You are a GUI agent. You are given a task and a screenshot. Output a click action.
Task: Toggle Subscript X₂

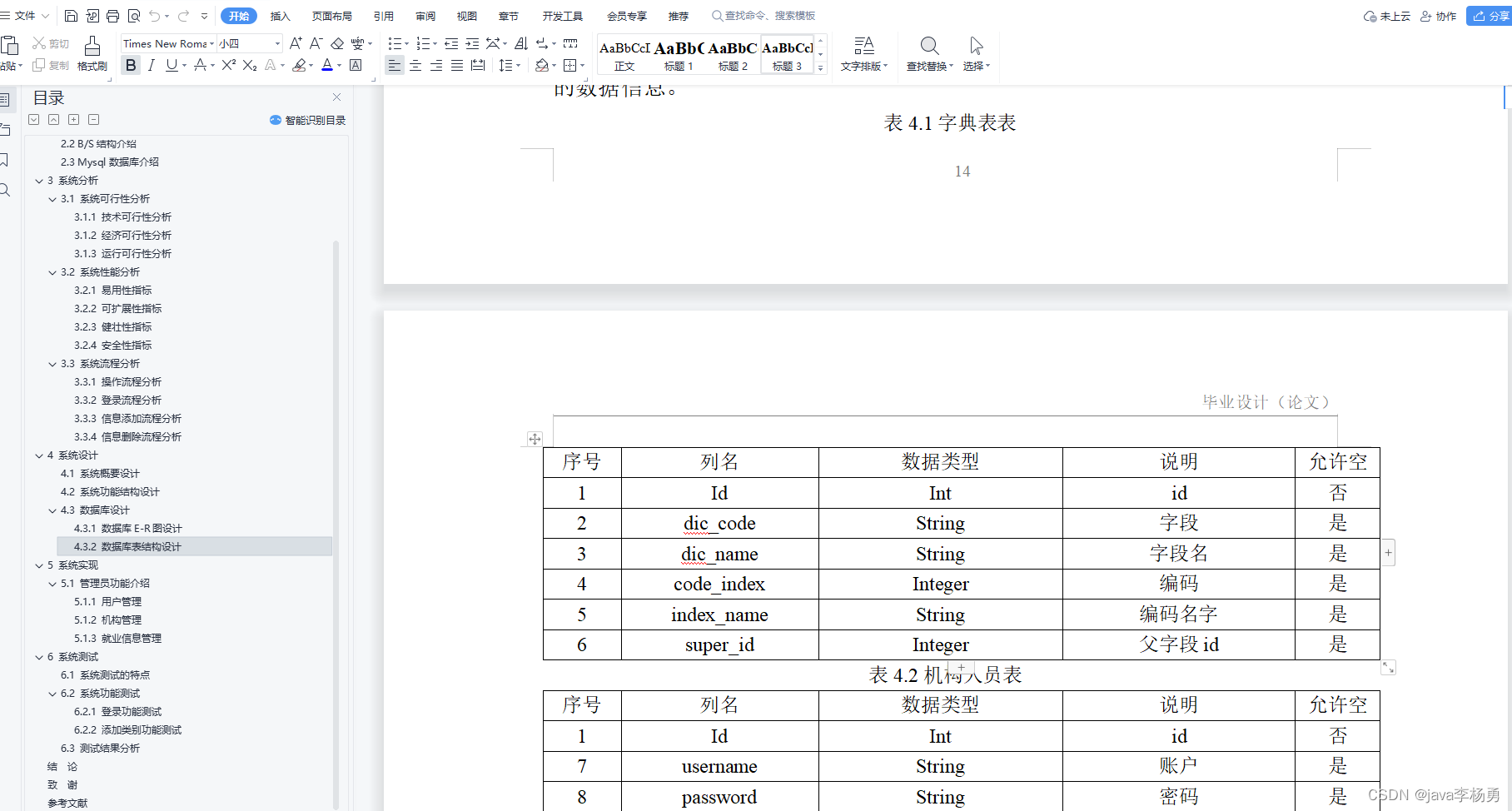(250, 65)
